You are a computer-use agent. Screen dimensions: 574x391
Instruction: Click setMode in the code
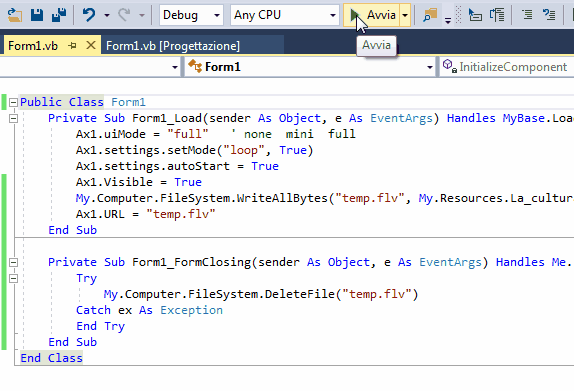click(x=191, y=150)
